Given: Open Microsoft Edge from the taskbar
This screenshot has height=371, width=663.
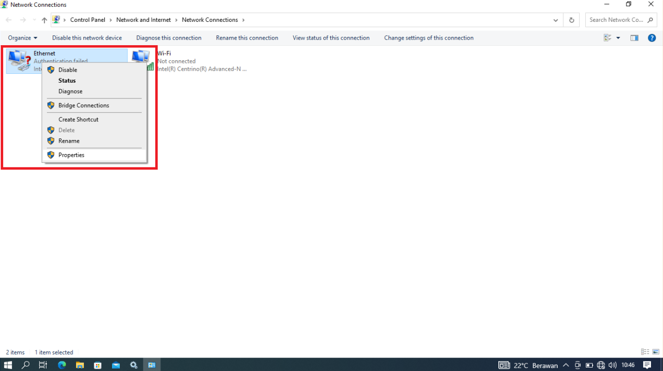Looking at the screenshot, I should pyautogui.click(x=62, y=365).
